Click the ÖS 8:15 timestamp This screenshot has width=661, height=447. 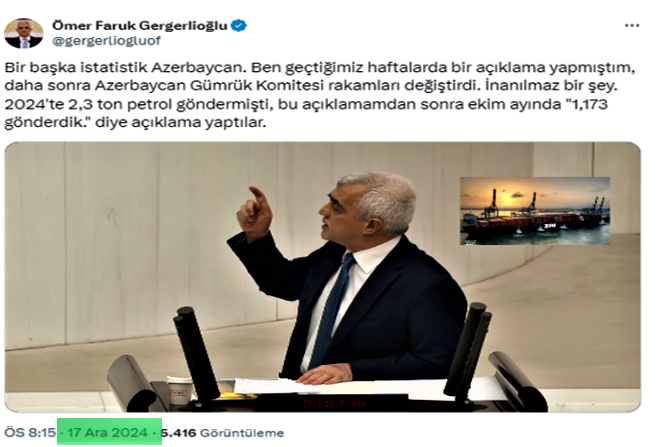[30, 433]
